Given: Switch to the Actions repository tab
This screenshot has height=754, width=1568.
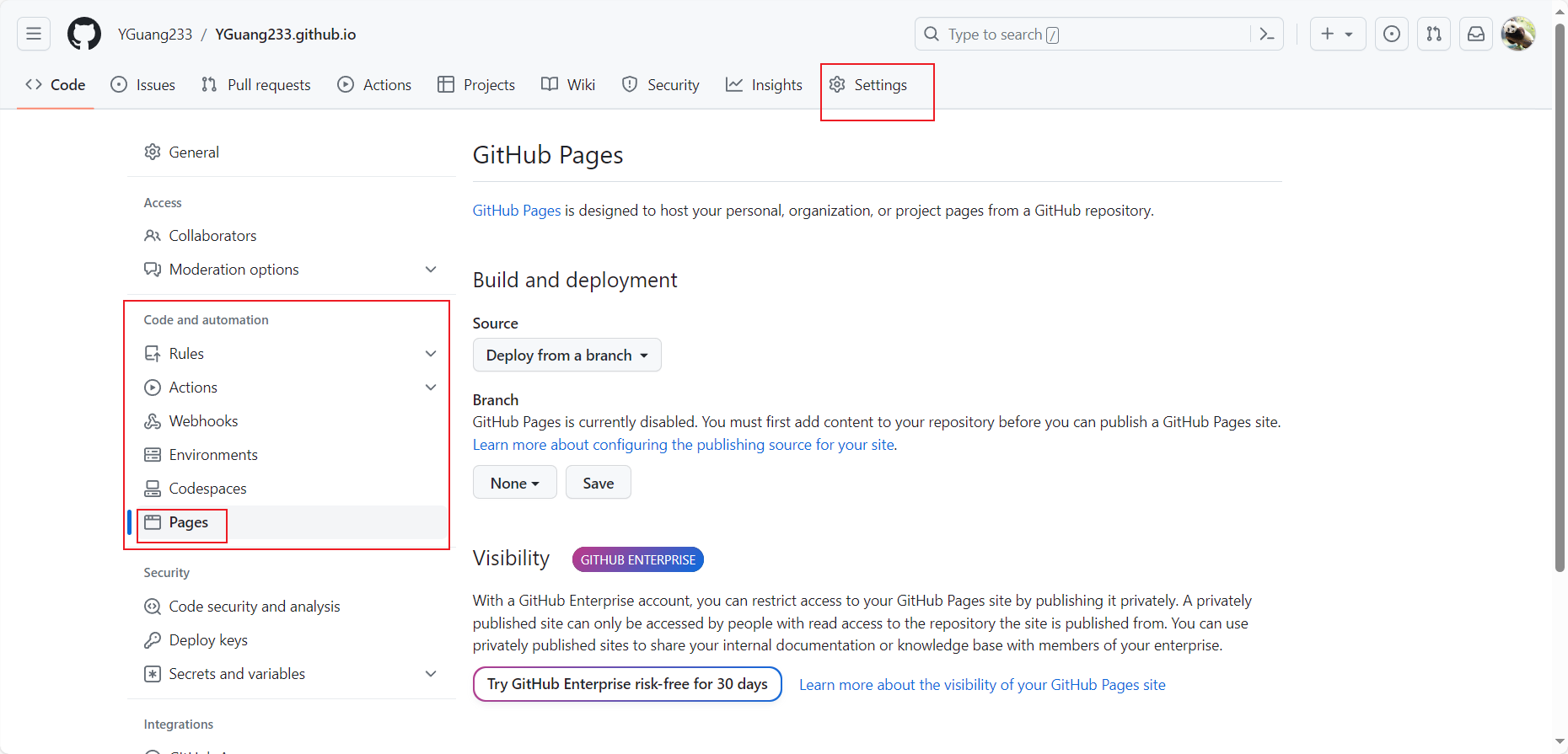Looking at the screenshot, I should click(374, 85).
